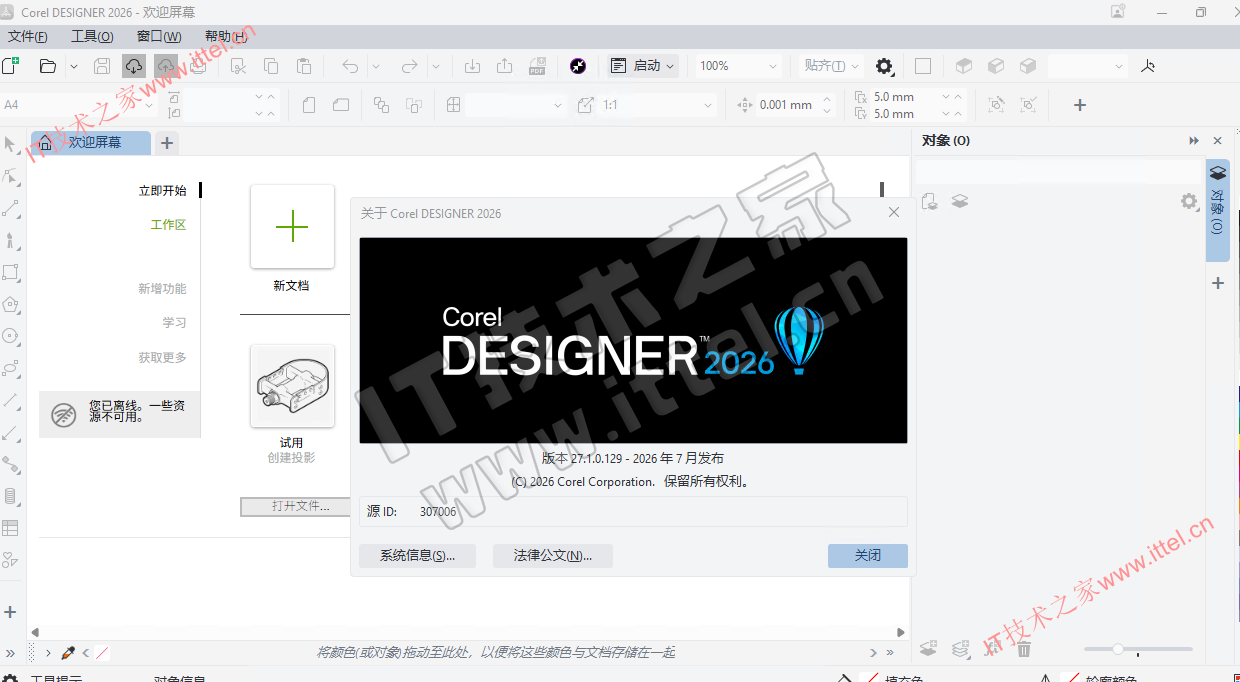Select the Ellipse tool in toolbox

11,336
